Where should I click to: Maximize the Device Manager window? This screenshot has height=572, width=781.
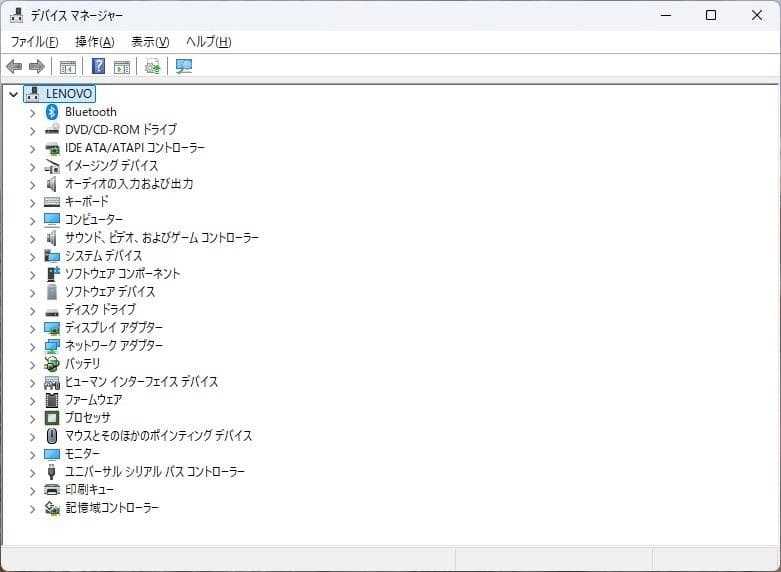coord(711,15)
